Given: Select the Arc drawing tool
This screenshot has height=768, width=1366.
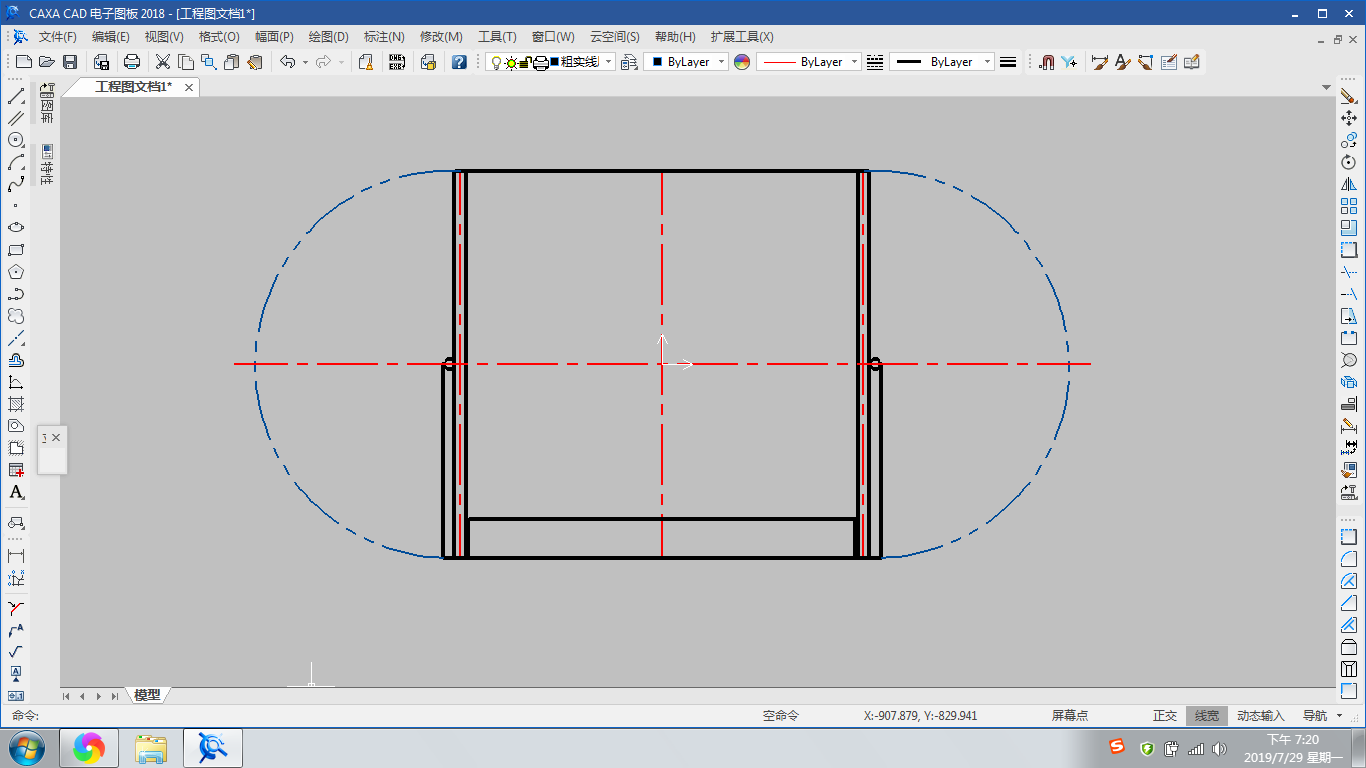Looking at the screenshot, I should [x=16, y=162].
